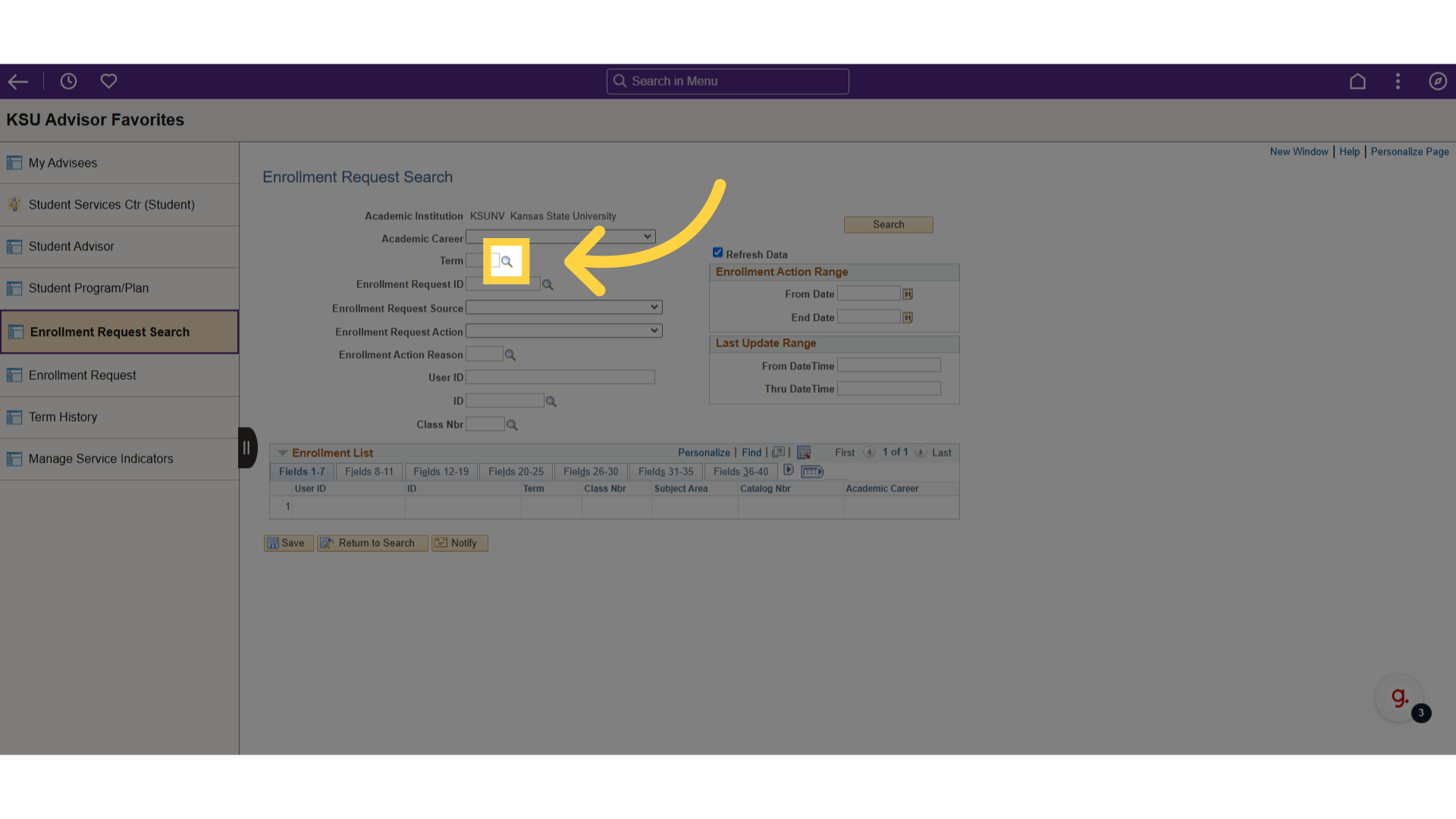Download Enrollment List grid to spreadsheet

[x=804, y=453]
